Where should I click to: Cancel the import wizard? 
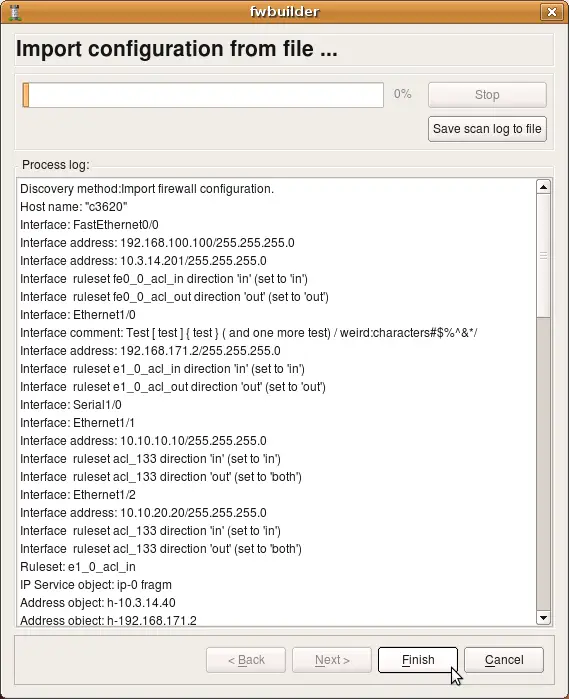pos(504,660)
